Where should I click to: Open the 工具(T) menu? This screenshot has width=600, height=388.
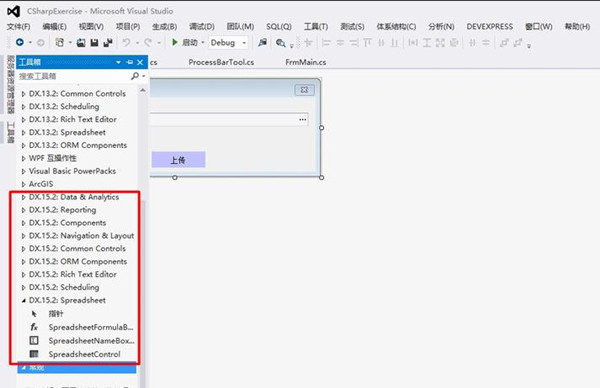click(x=316, y=26)
